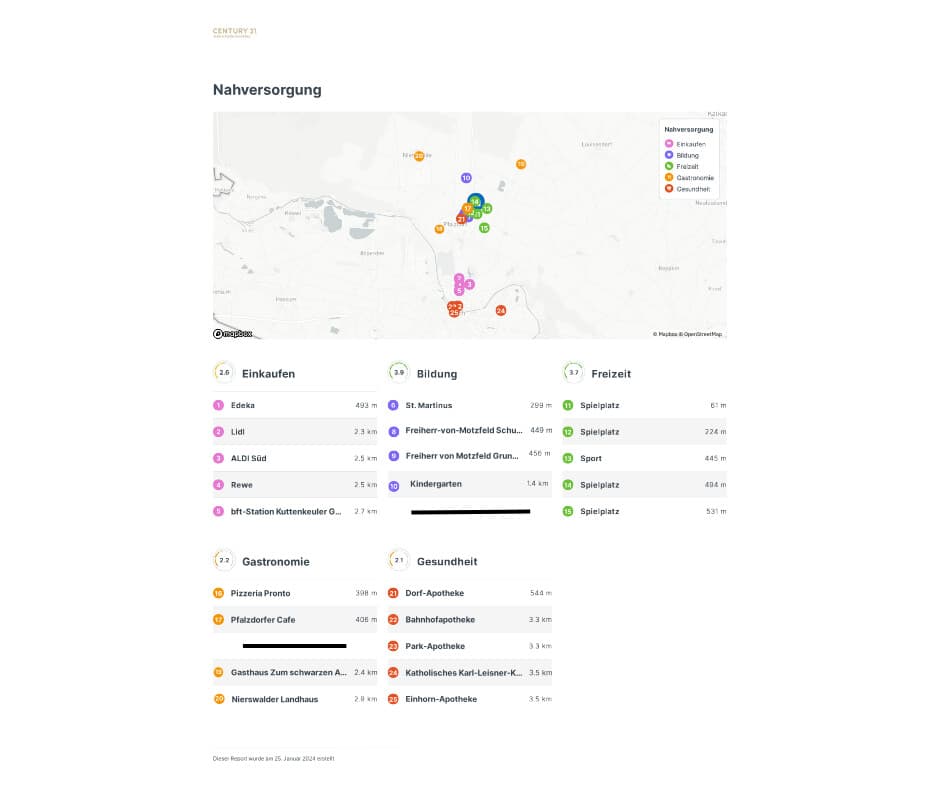
Task: Select the Nierswalder Landhaus entry
Action: [295, 700]
